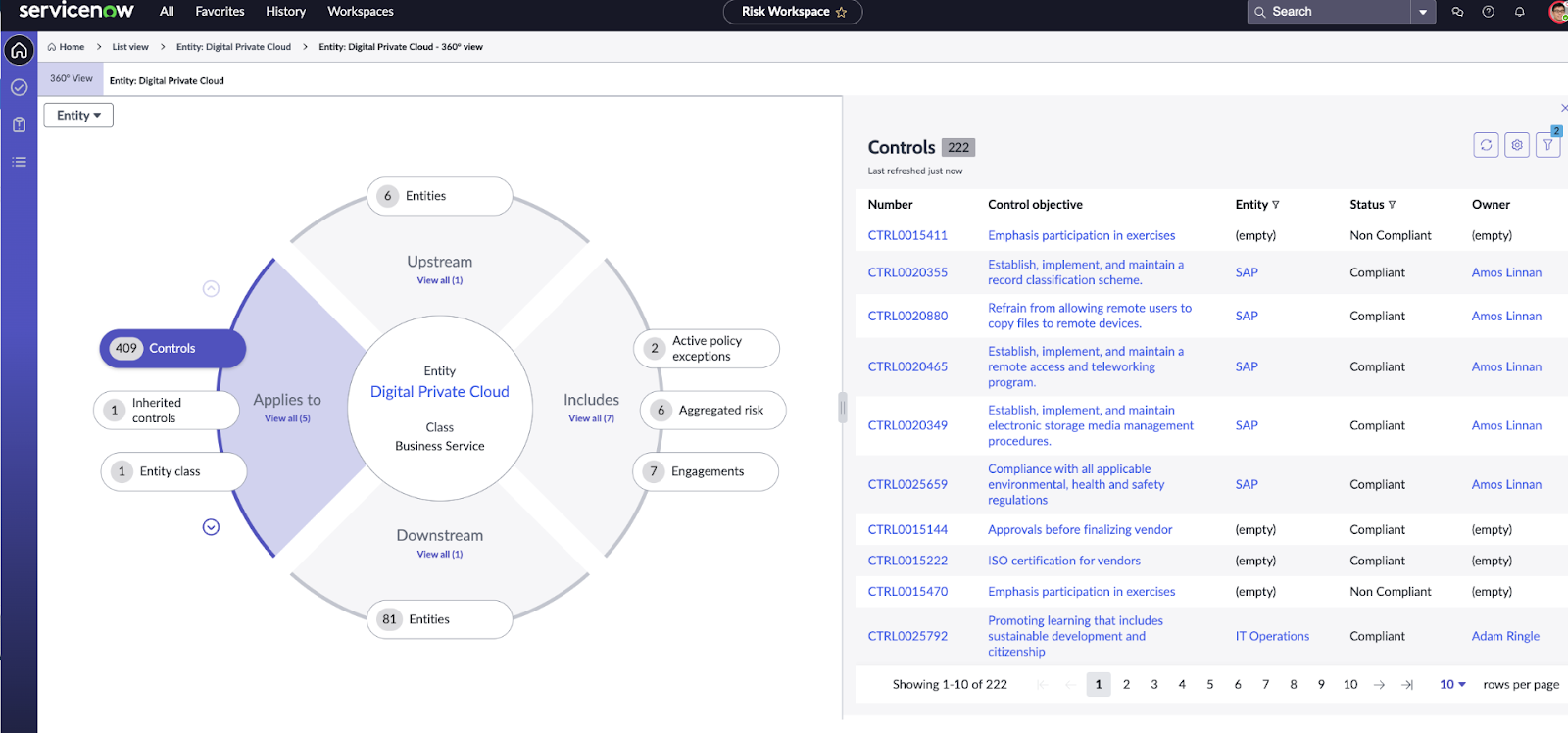Switch to the 360° View tab
Screen dimensions: 1568x733
click(71, 79)
